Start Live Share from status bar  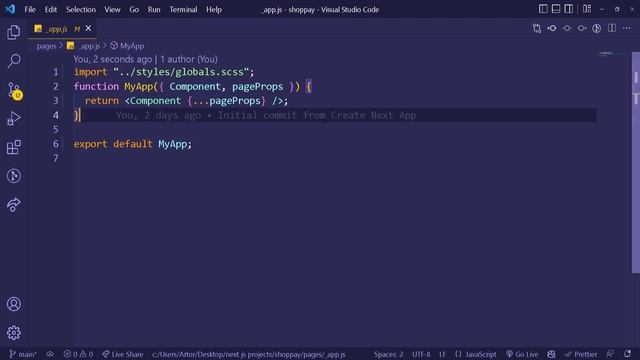[123, 354]
